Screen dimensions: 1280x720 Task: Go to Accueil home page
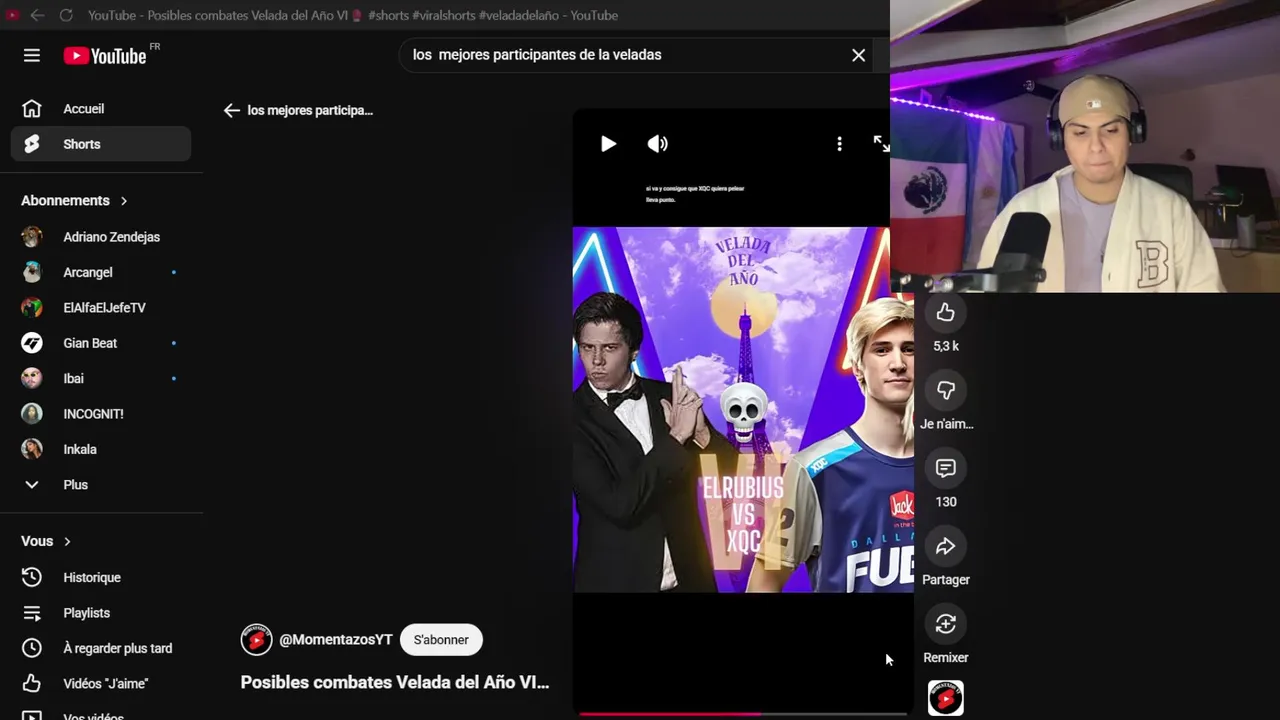click(x=101, y=109)
